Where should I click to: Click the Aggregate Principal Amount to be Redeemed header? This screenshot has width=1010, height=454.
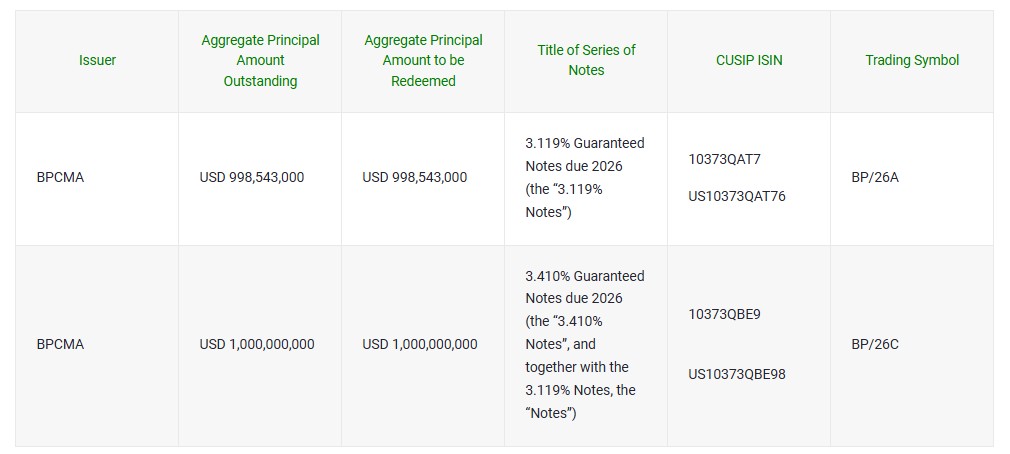[x=423, y=60]
